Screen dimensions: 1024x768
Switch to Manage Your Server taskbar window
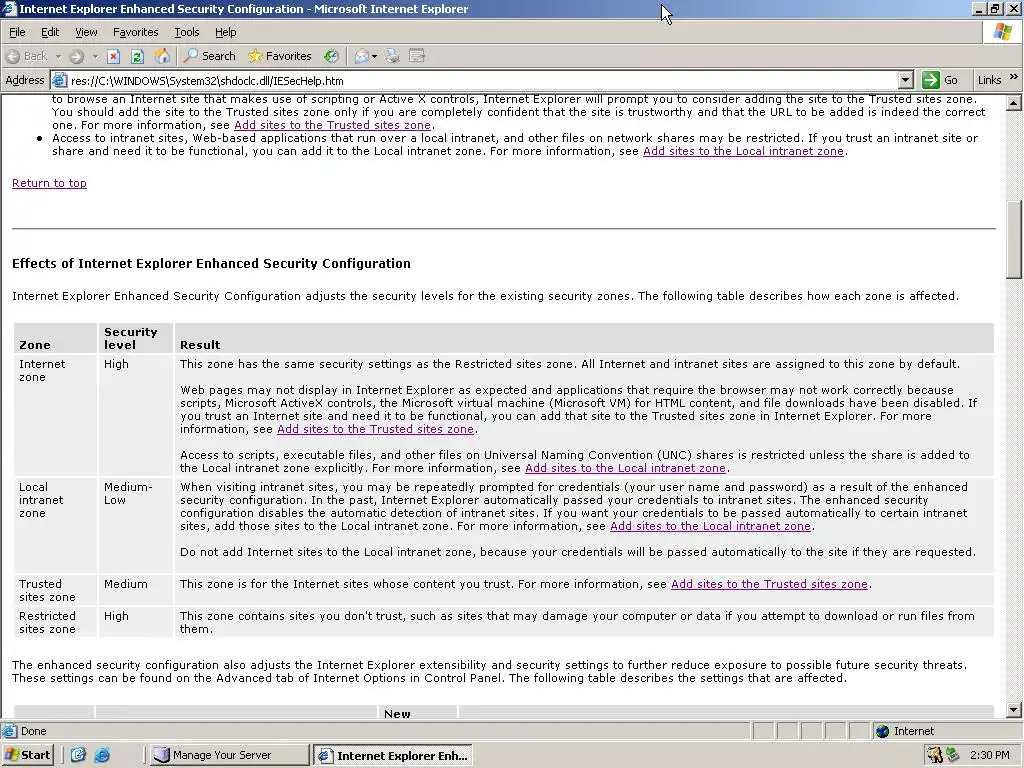229,755
